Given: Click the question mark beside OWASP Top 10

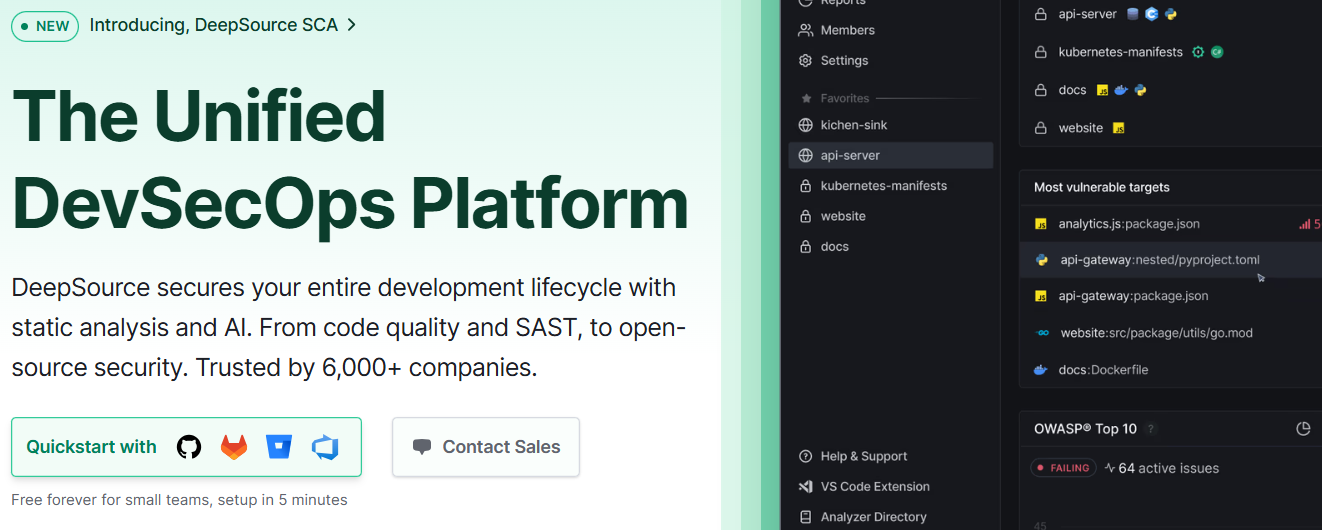Looking at the screenshot, I should click(x=1151, y=429).
